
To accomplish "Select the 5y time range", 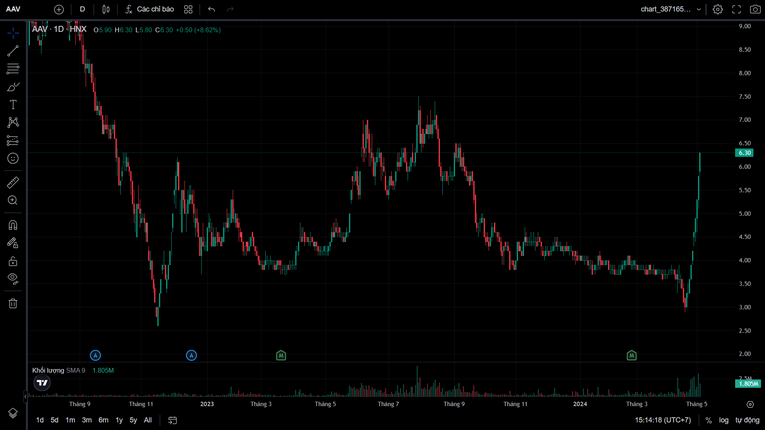I will click(x=133, y=420).
